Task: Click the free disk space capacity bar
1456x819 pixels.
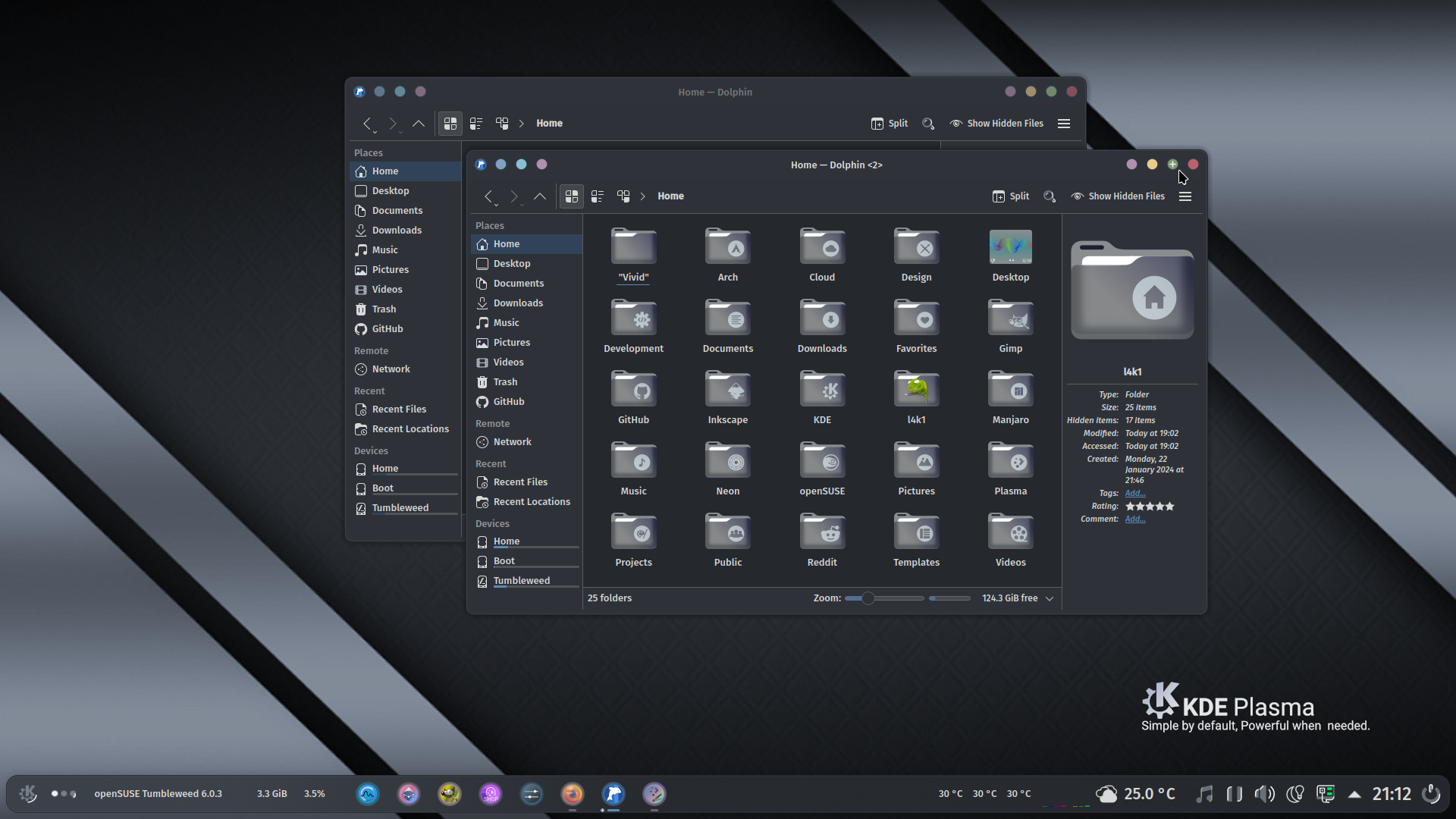Action: click(949, 598)
